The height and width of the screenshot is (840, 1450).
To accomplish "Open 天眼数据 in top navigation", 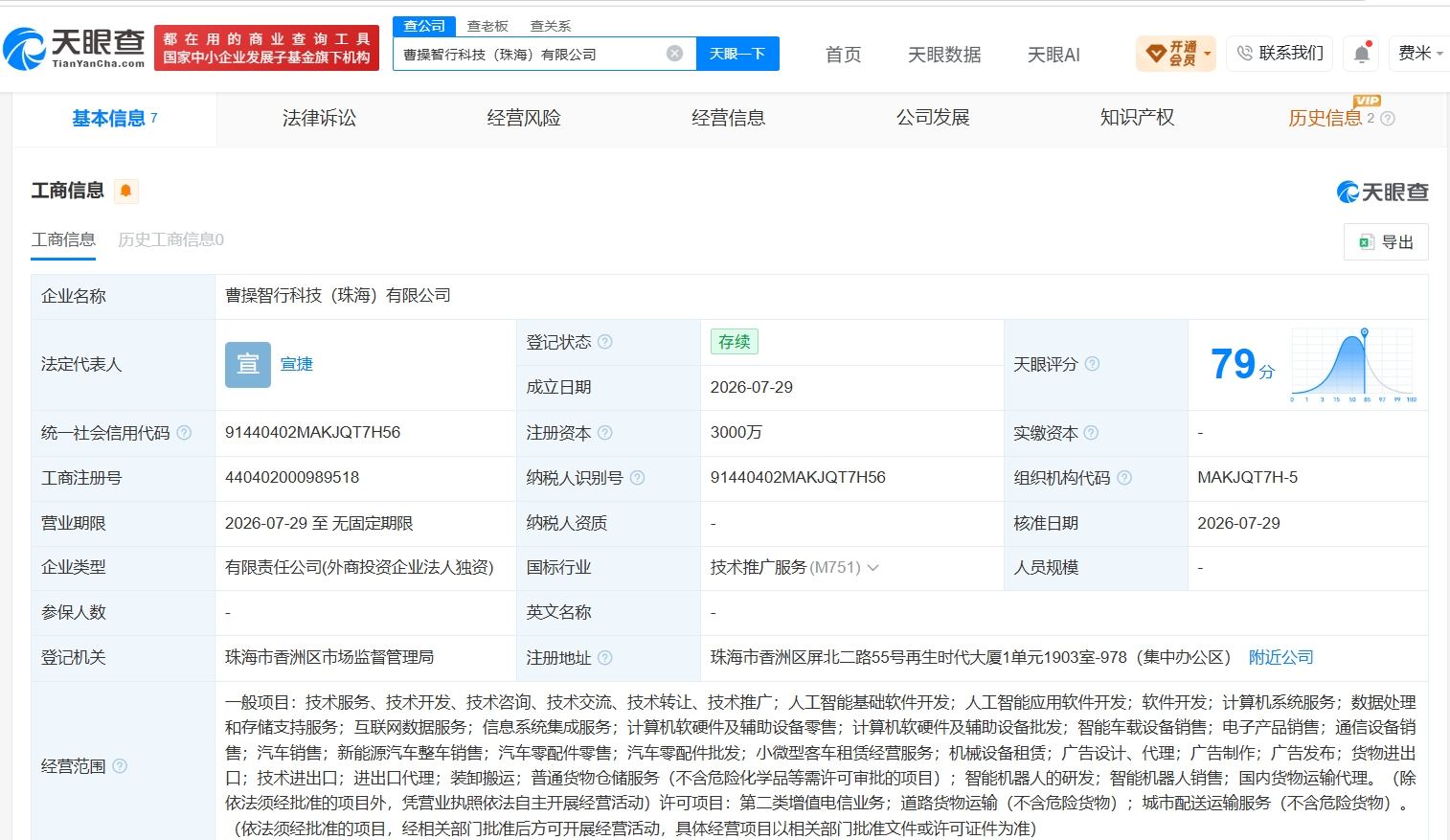I will click(944, 55).
